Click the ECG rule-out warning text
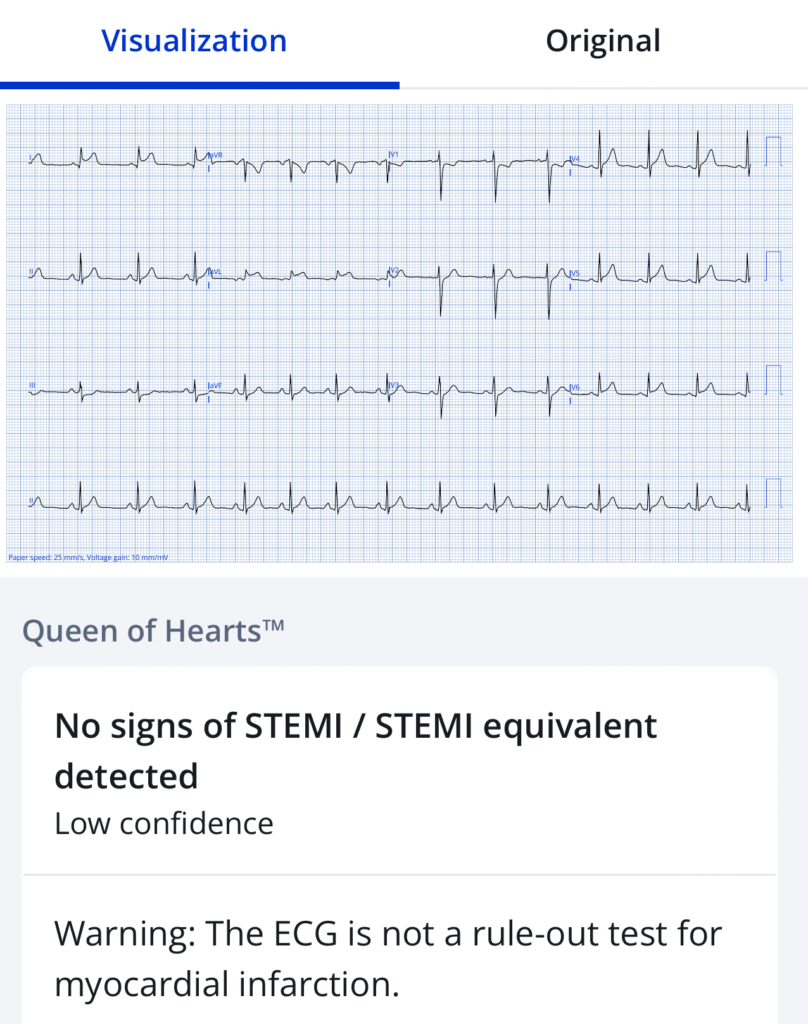The width and height of the screenshot is (808, 1024). click(x=388, y=958)
